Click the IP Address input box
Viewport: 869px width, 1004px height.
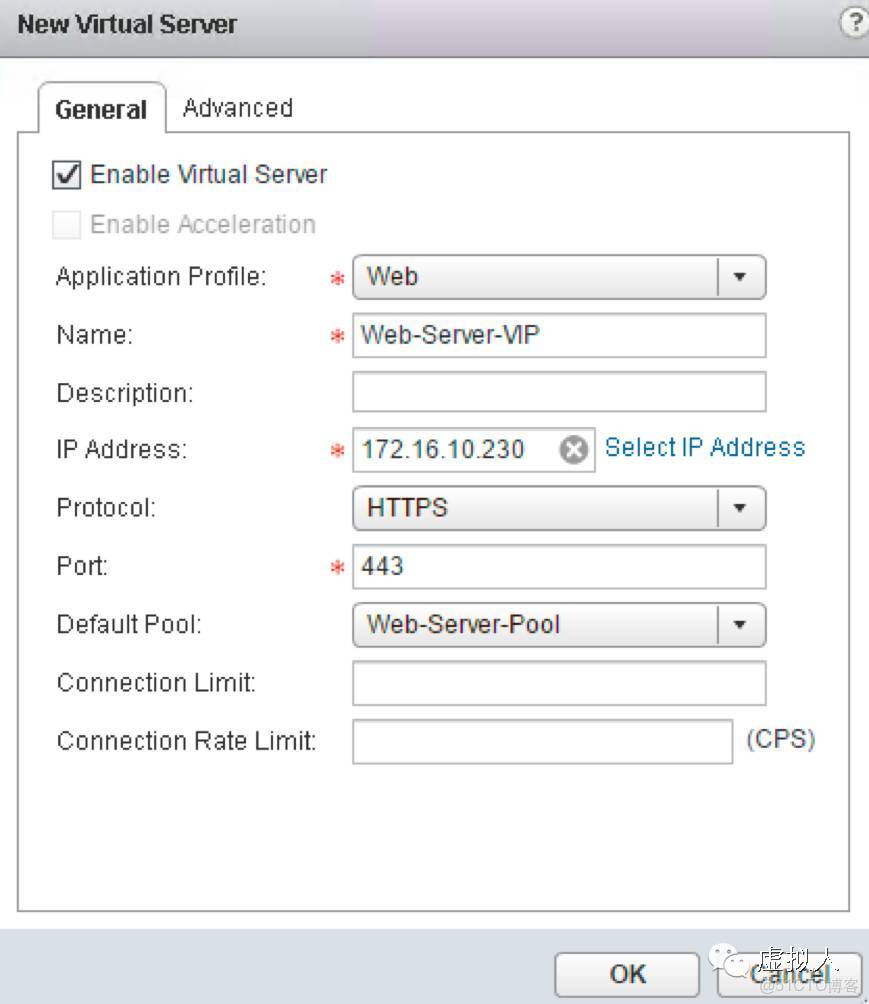(x=455, y=450)
